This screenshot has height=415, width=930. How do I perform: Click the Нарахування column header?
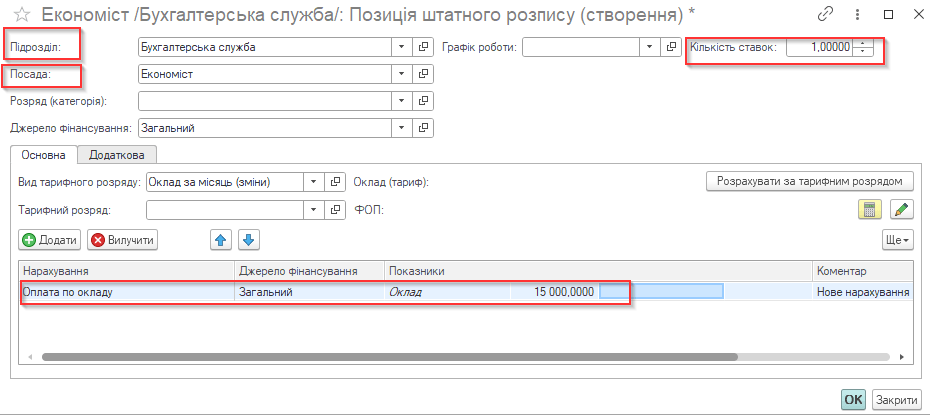[126, 271]
